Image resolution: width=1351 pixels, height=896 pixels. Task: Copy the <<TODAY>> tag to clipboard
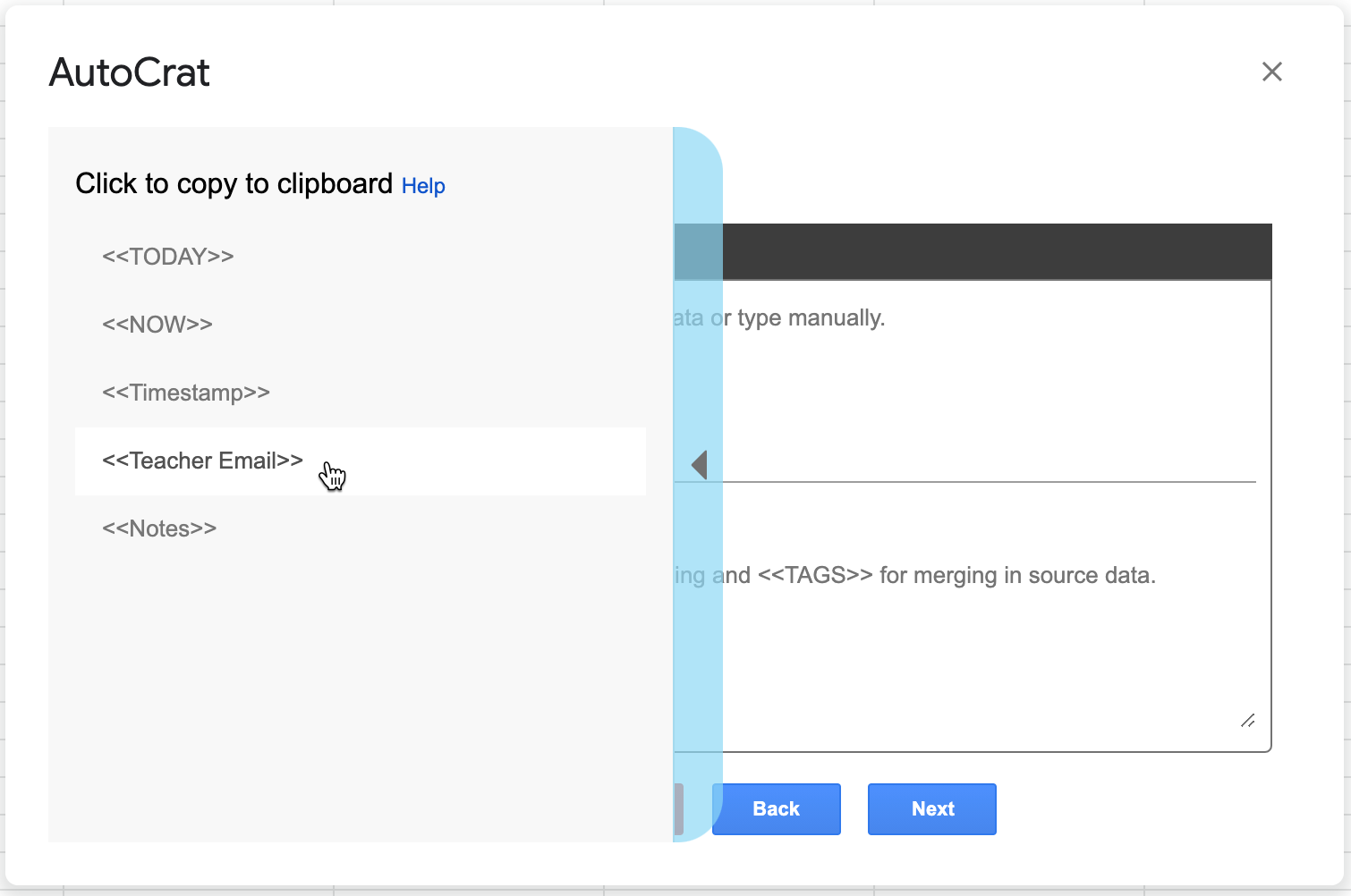tap(168, 257)
